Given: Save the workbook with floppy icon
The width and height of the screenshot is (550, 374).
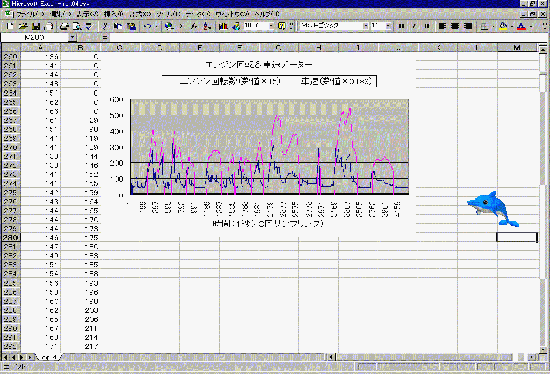Looking at the screenshot, I should [36, 26].
